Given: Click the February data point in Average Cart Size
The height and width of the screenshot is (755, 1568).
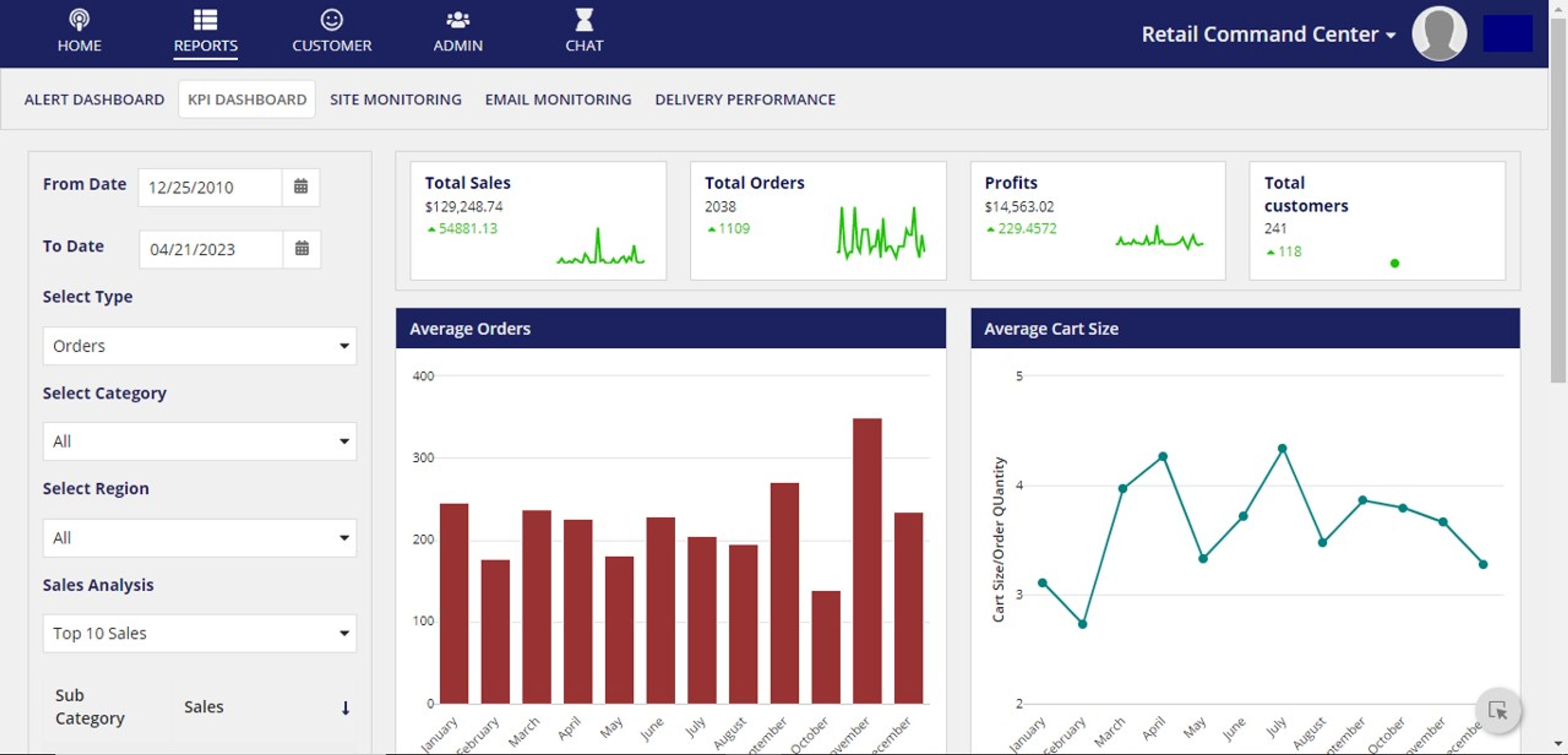Looking at the screenshot, I should [1082, 624].
